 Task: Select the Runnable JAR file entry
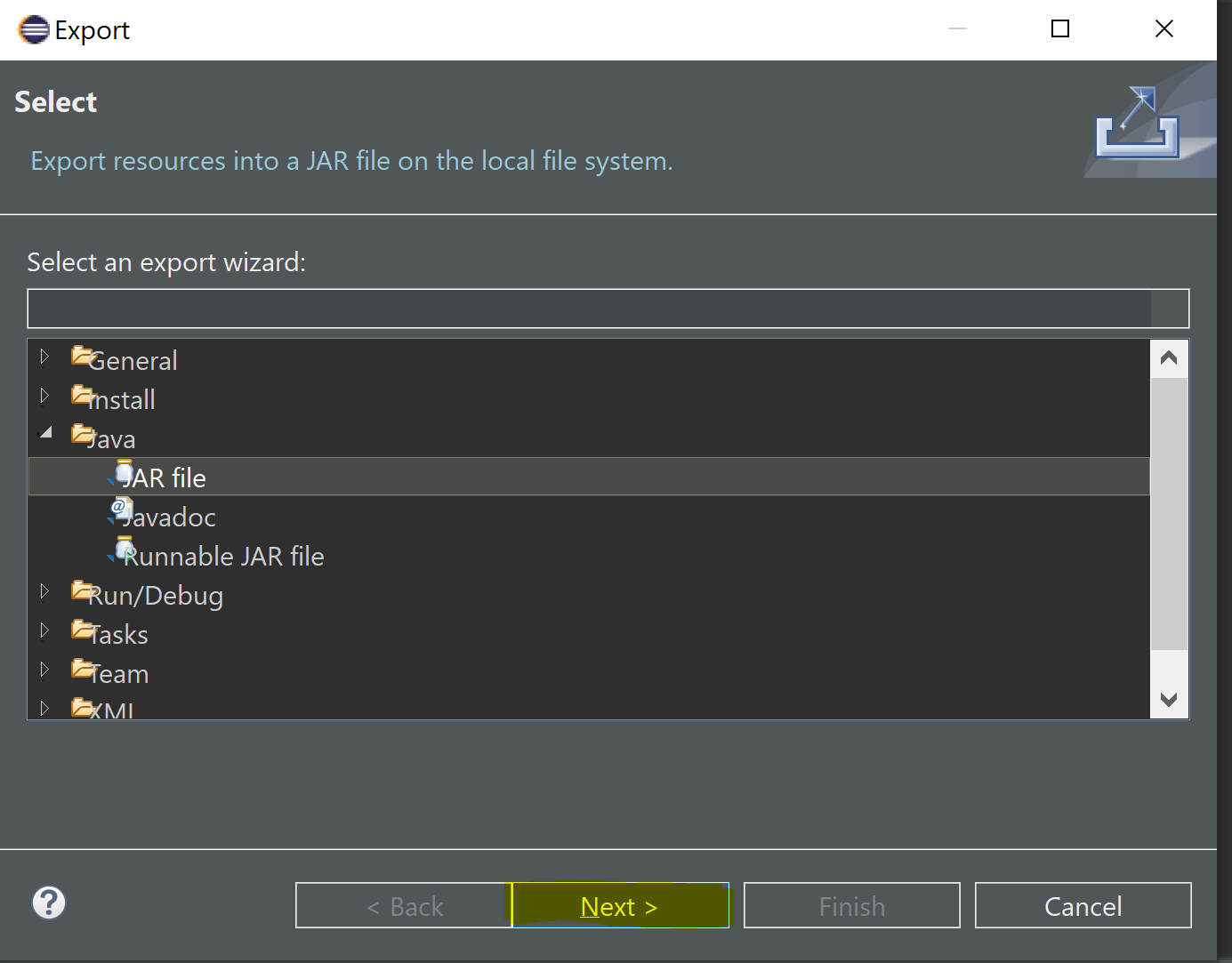[223, 557]
